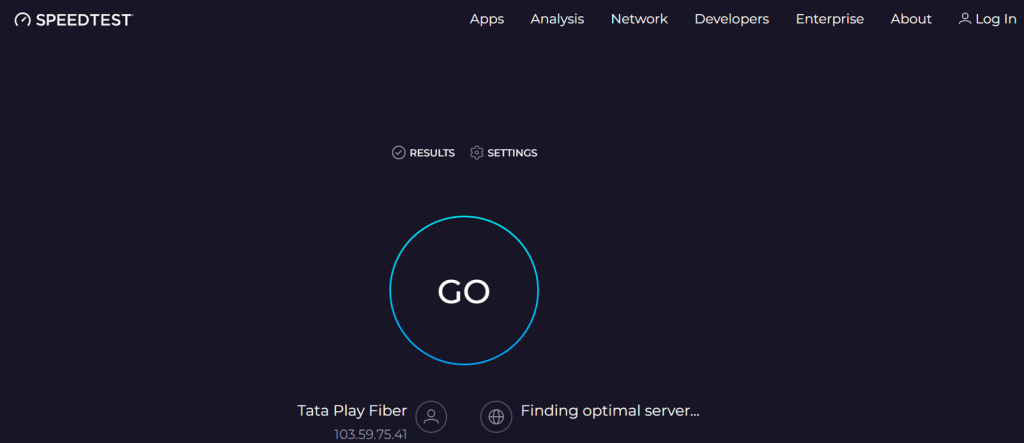
Task: Click the SPEEDTEST wordmark in the header
Action: pos(84,20)
